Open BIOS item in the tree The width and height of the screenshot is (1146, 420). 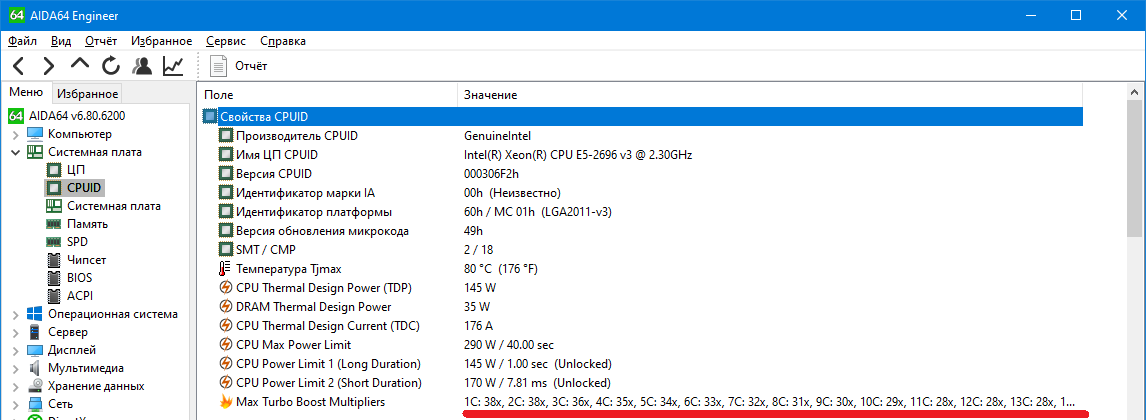pyautogui.click(x=79, y=278)
